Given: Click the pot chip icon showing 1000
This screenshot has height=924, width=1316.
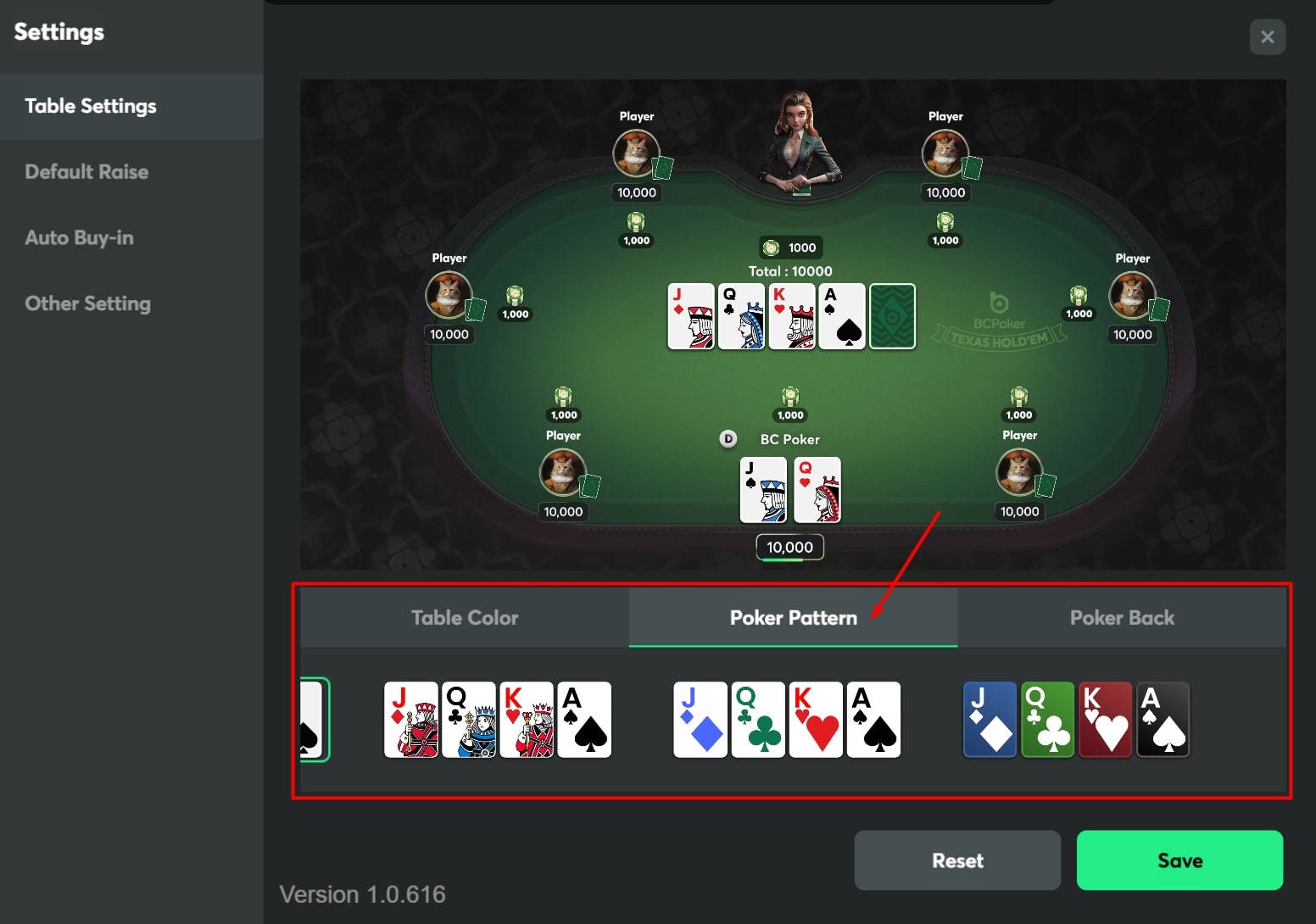Looking at the screenshot, I should coord(772,248).
